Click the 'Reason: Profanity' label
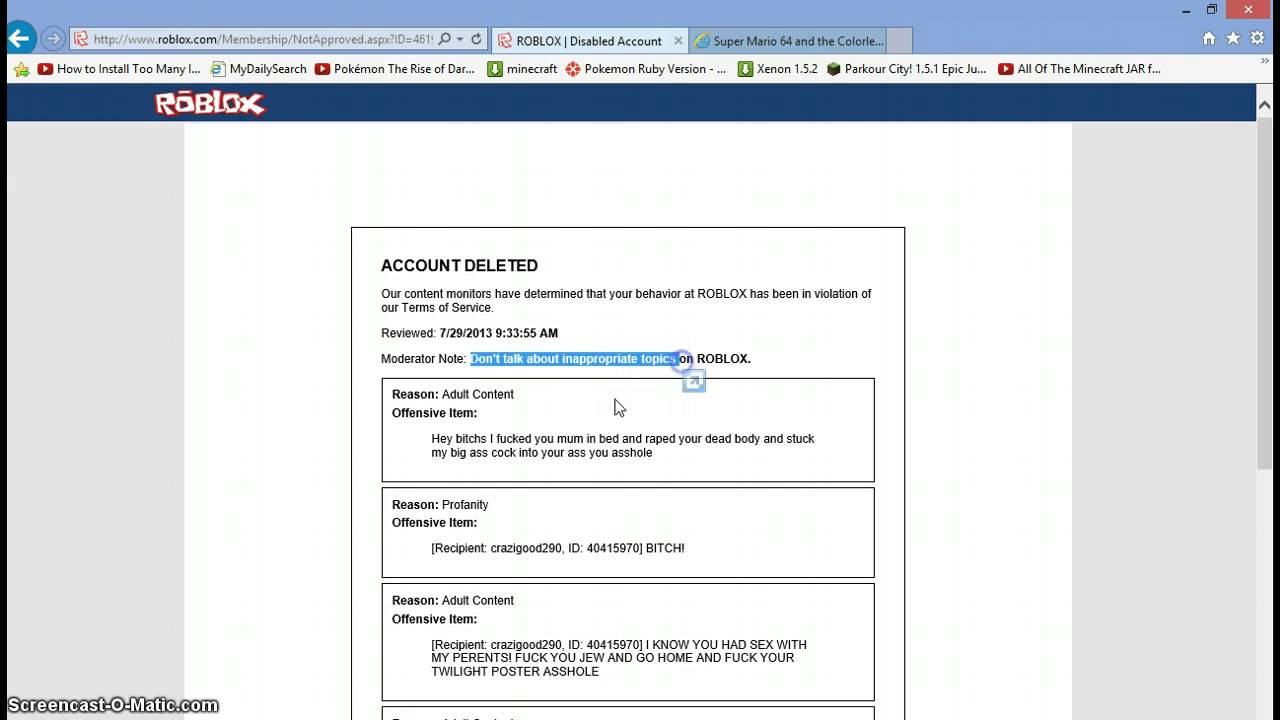The width and height of the screenshot is (1280, 720). point(440,505)
